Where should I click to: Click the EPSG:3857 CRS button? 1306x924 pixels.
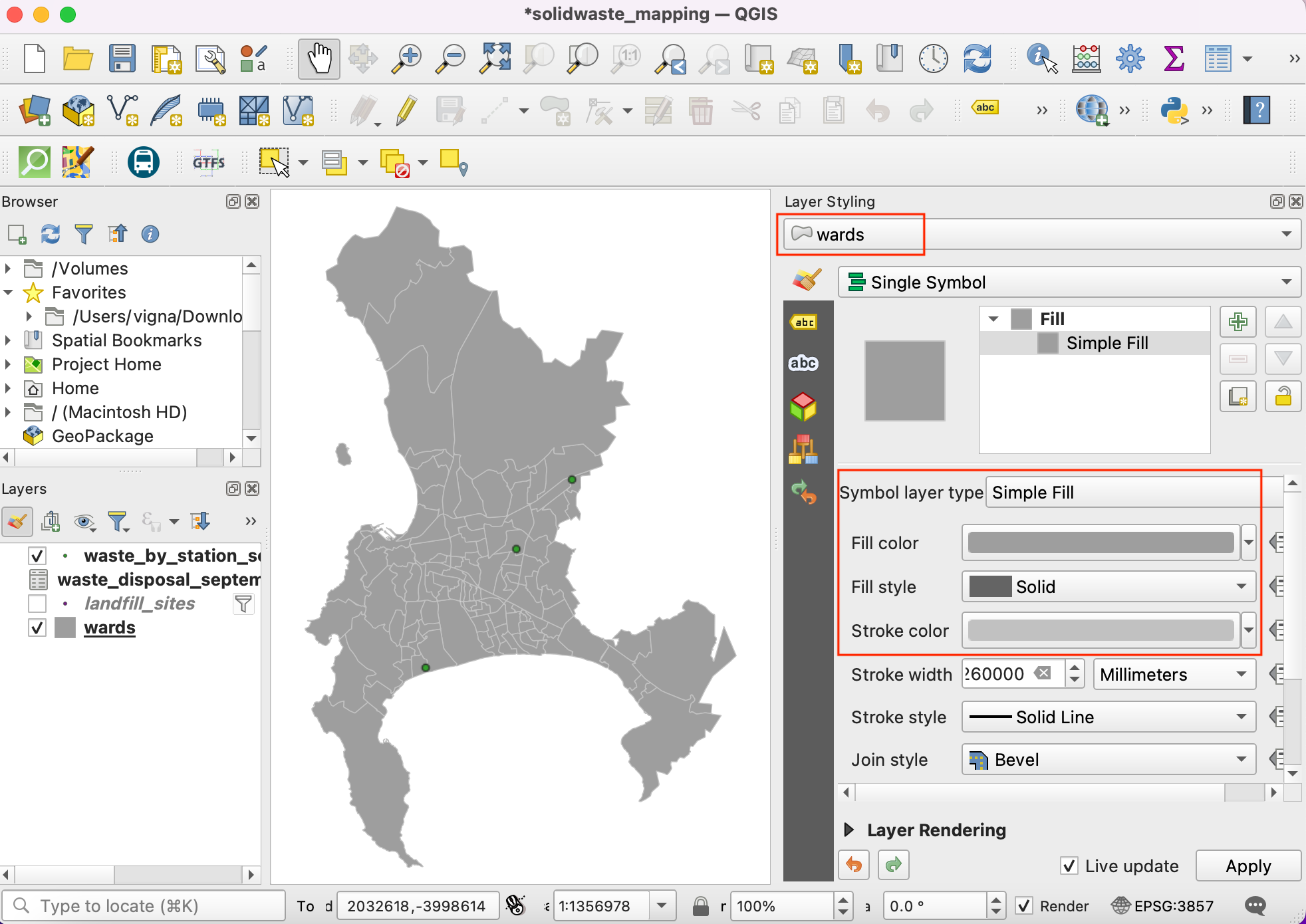(x=1164, y=905)
